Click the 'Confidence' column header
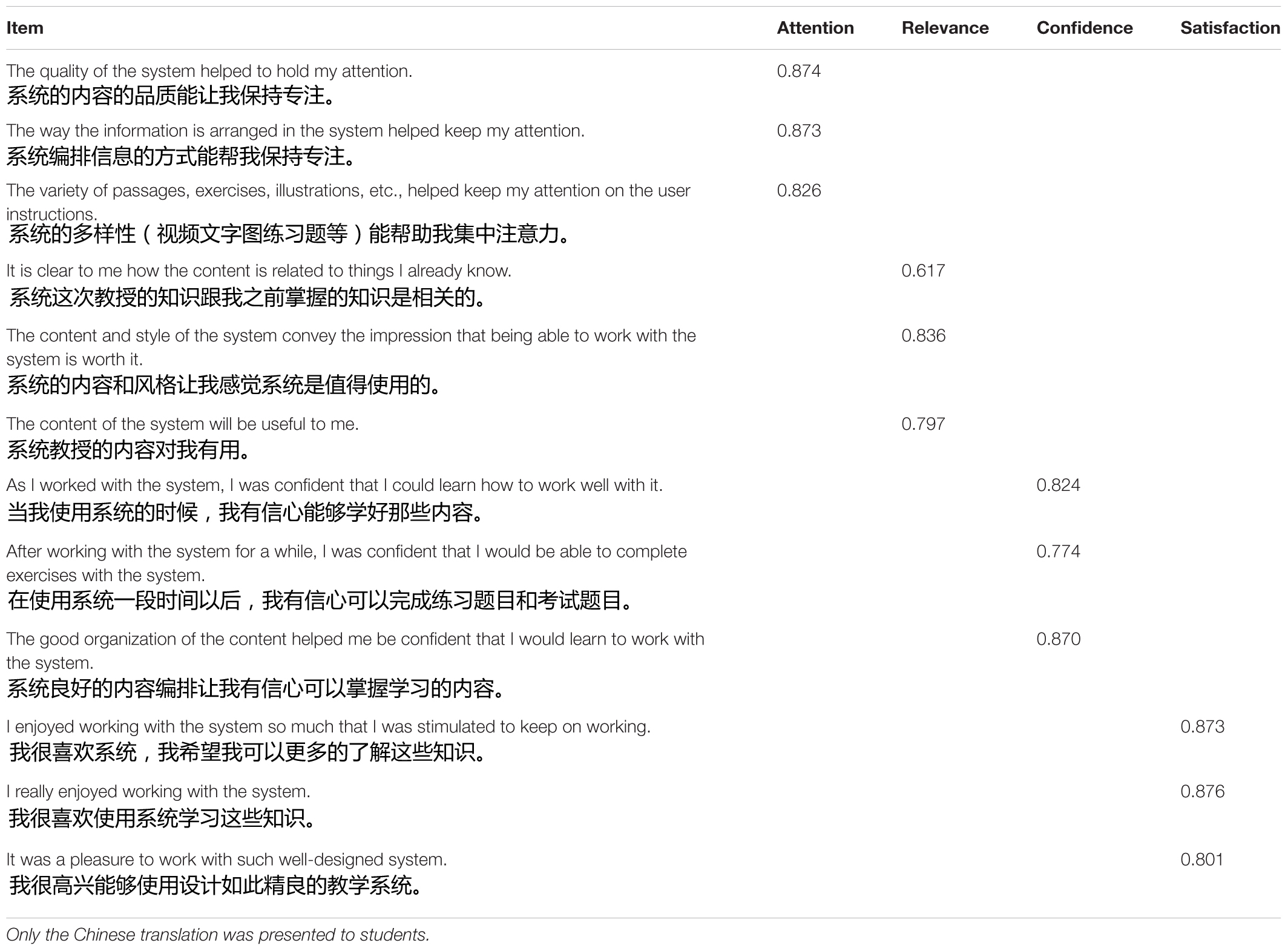 tap(1085, 28)
